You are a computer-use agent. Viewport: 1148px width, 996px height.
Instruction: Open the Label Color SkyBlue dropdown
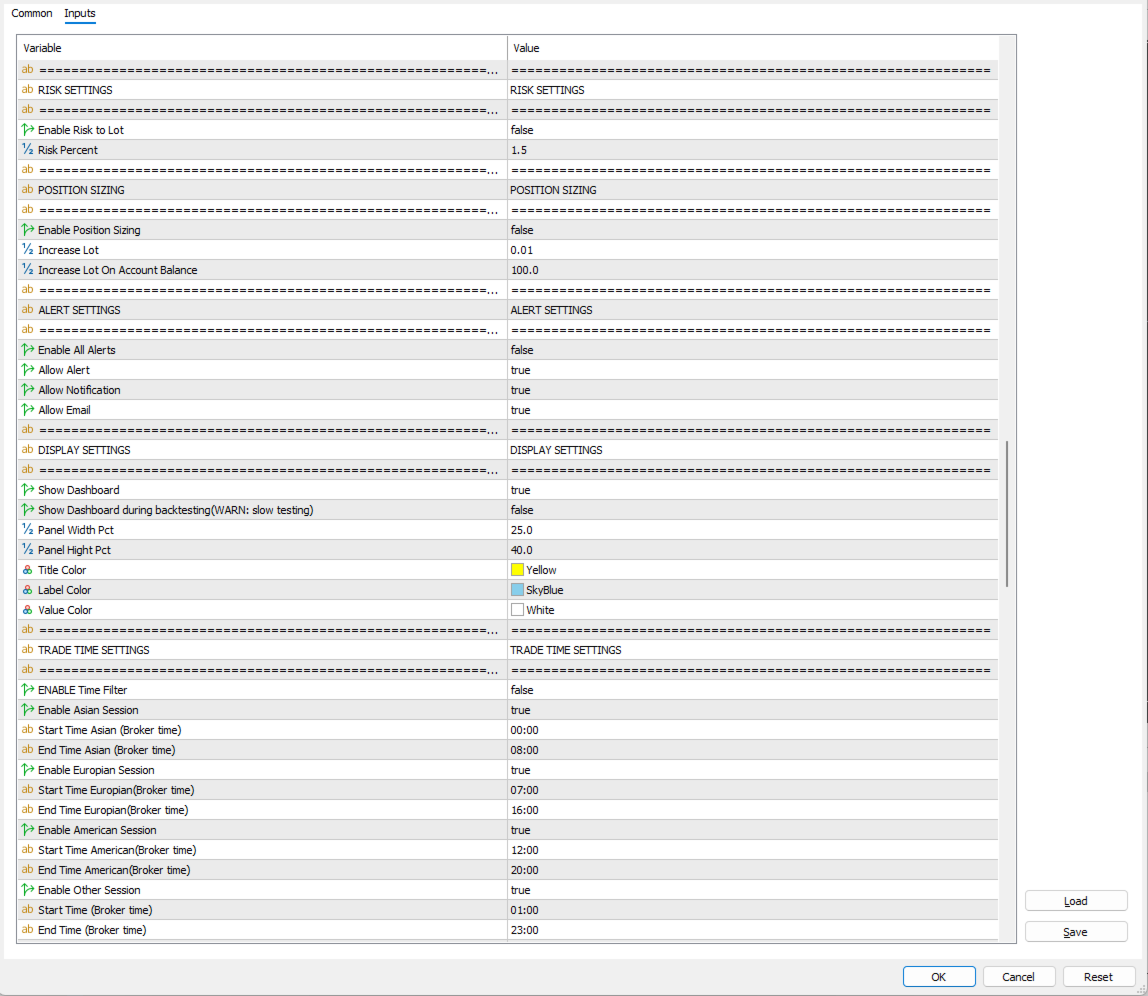(x=753, y=590)
